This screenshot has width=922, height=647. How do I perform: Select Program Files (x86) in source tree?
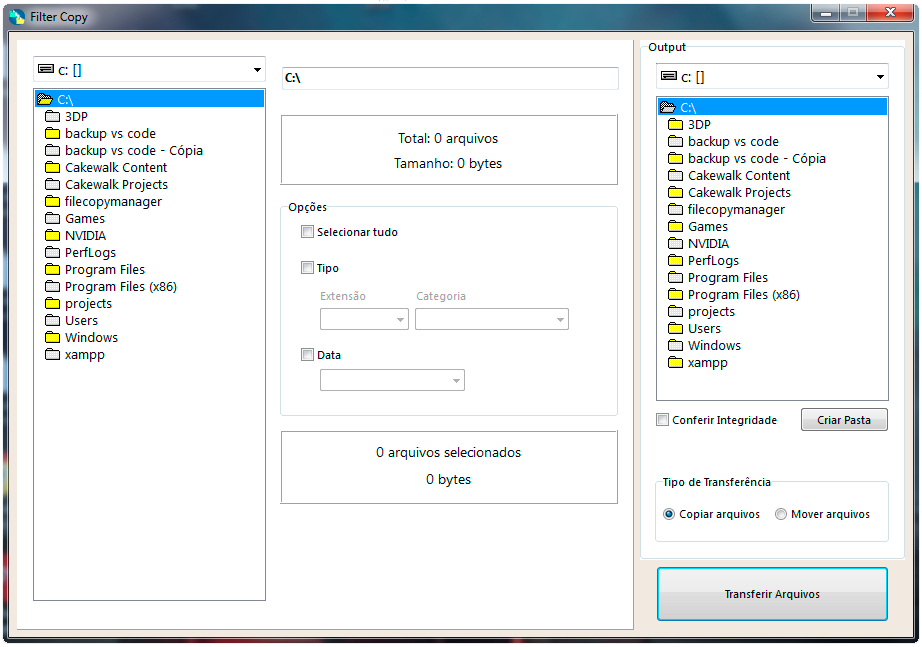coord(121,286)
